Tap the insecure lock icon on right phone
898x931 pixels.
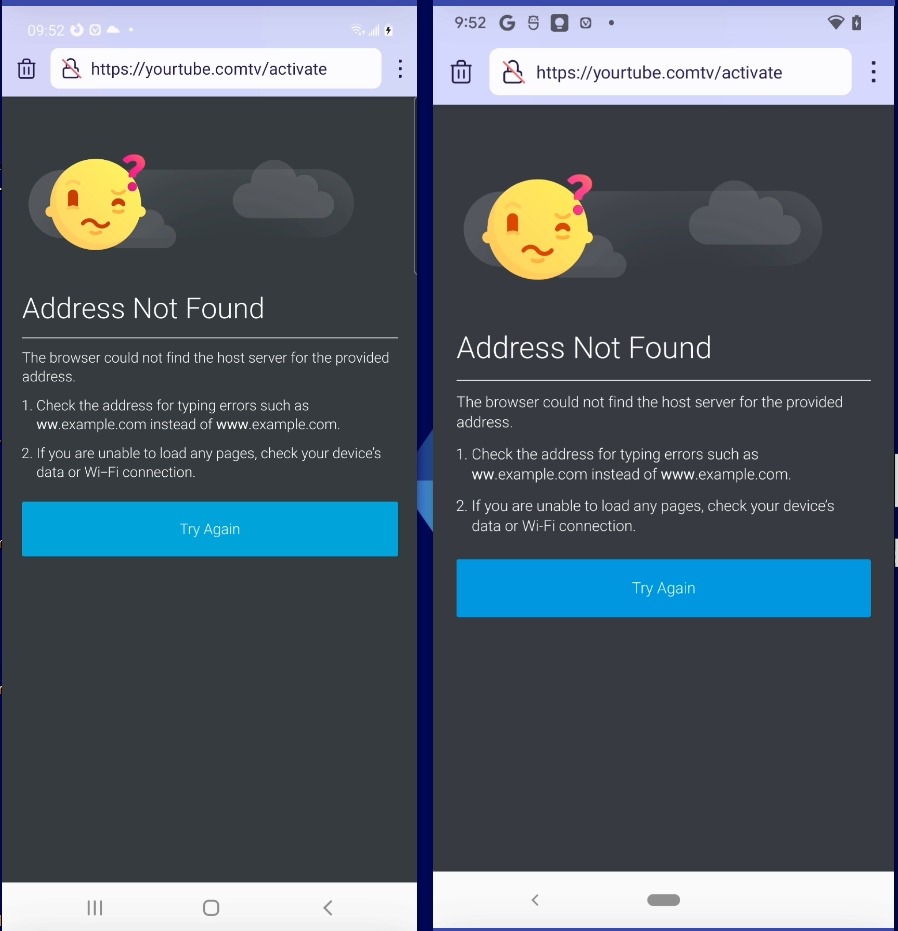[x=513, y=72]
